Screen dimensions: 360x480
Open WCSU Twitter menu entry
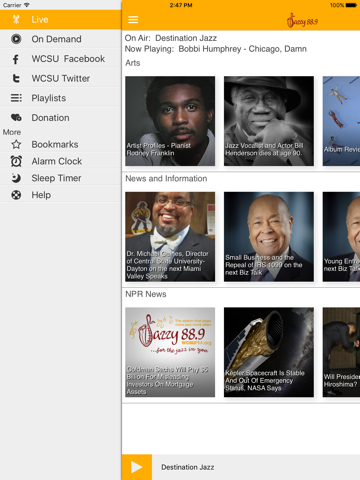[61, 78]
